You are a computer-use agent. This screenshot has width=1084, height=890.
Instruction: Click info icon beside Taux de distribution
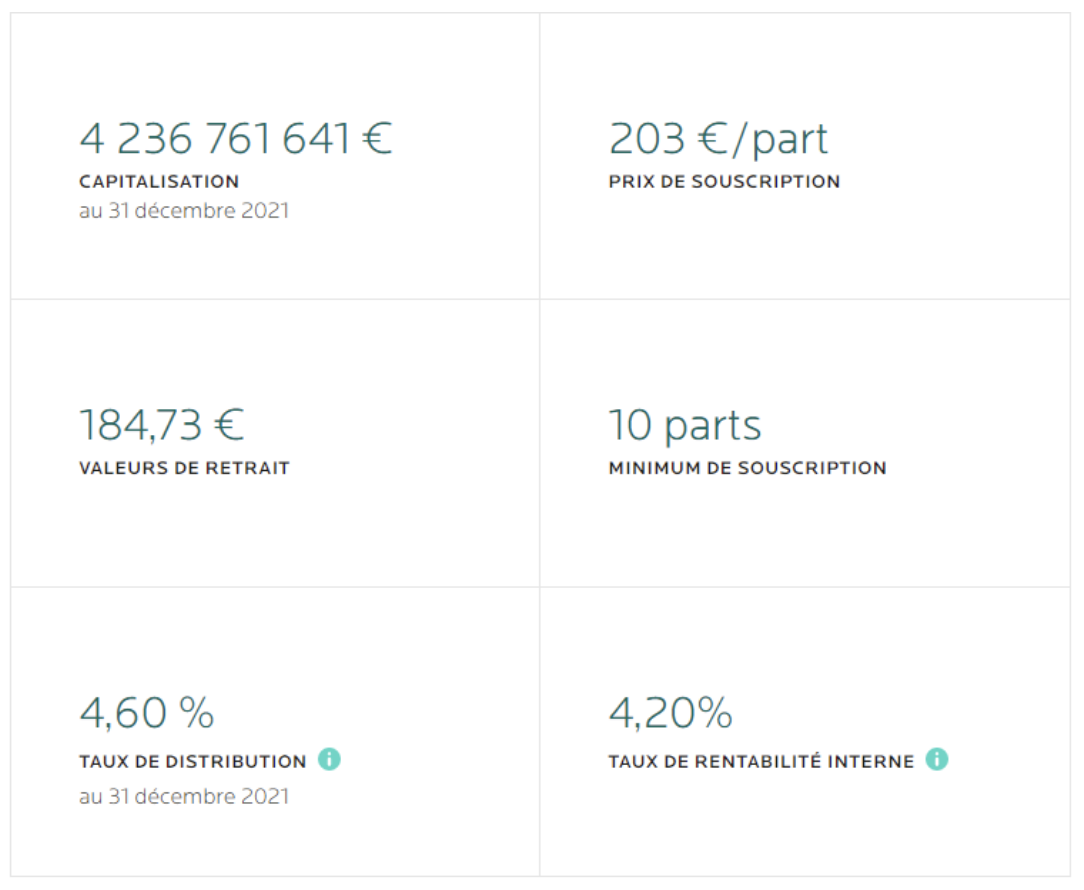329,759
